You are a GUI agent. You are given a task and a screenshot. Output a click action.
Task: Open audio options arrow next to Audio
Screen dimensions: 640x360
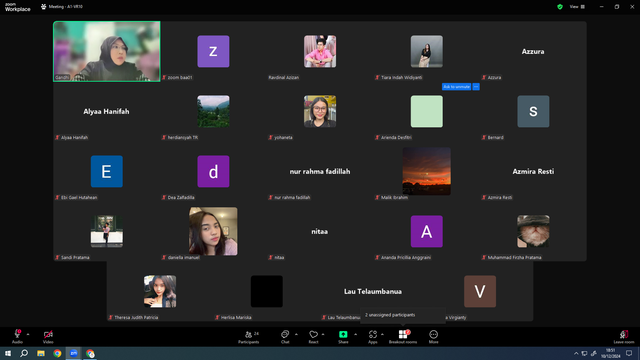[28, 334]
